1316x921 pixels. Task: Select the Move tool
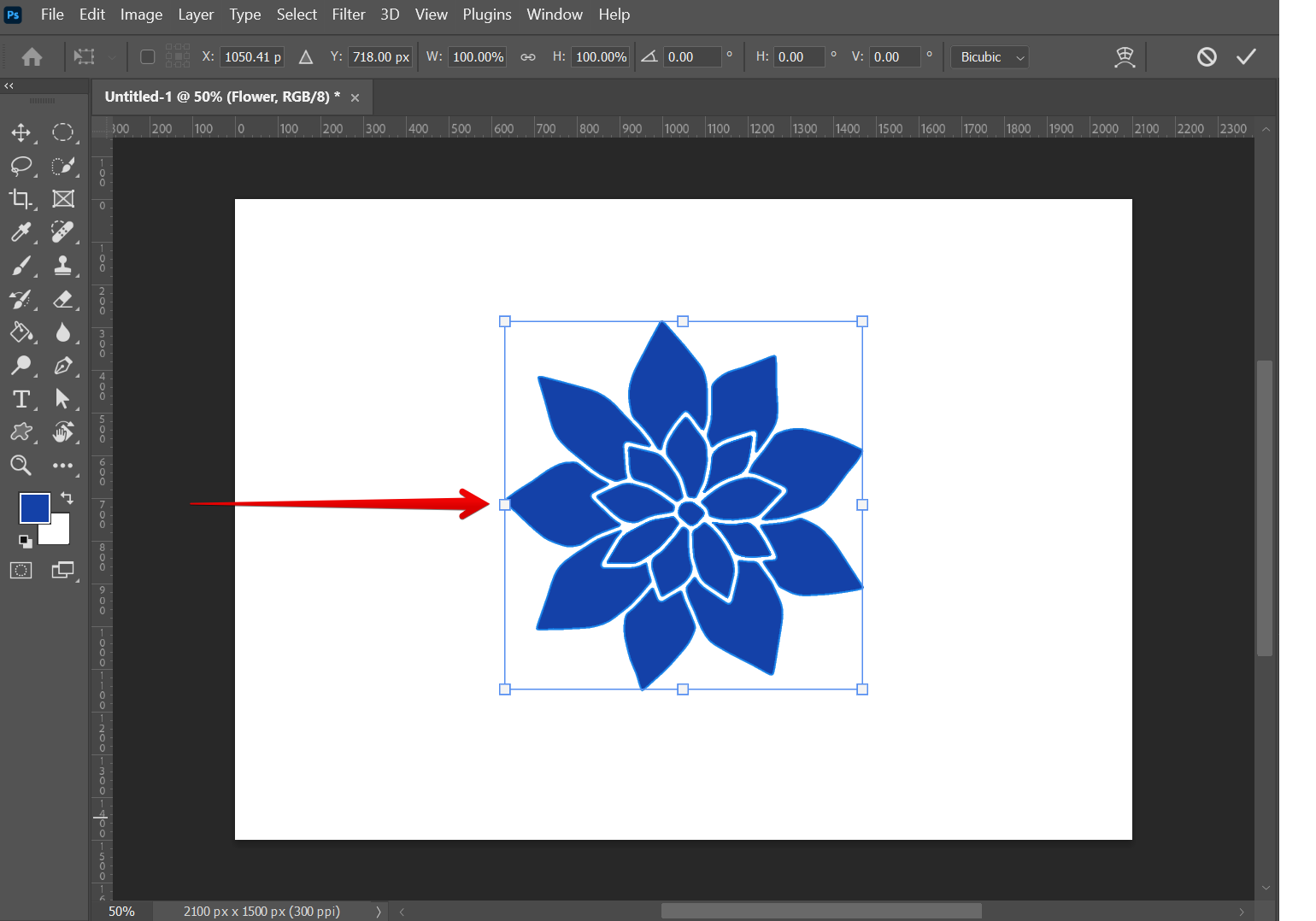(21, 132)
